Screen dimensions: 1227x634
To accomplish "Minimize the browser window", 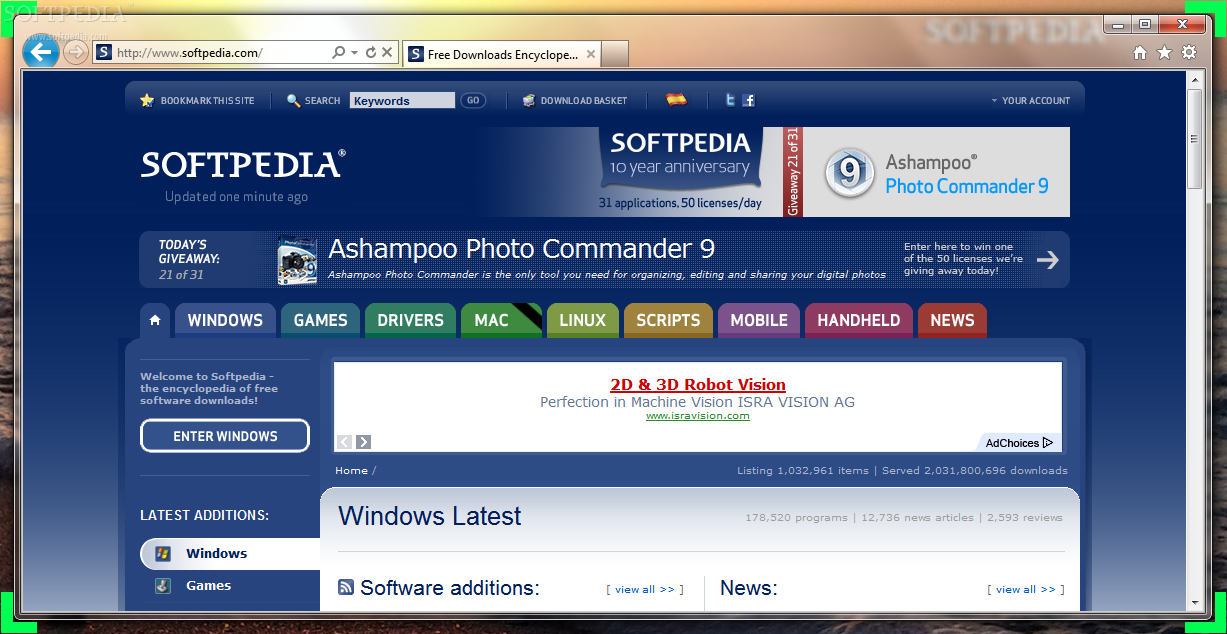I will [1118, 24].
